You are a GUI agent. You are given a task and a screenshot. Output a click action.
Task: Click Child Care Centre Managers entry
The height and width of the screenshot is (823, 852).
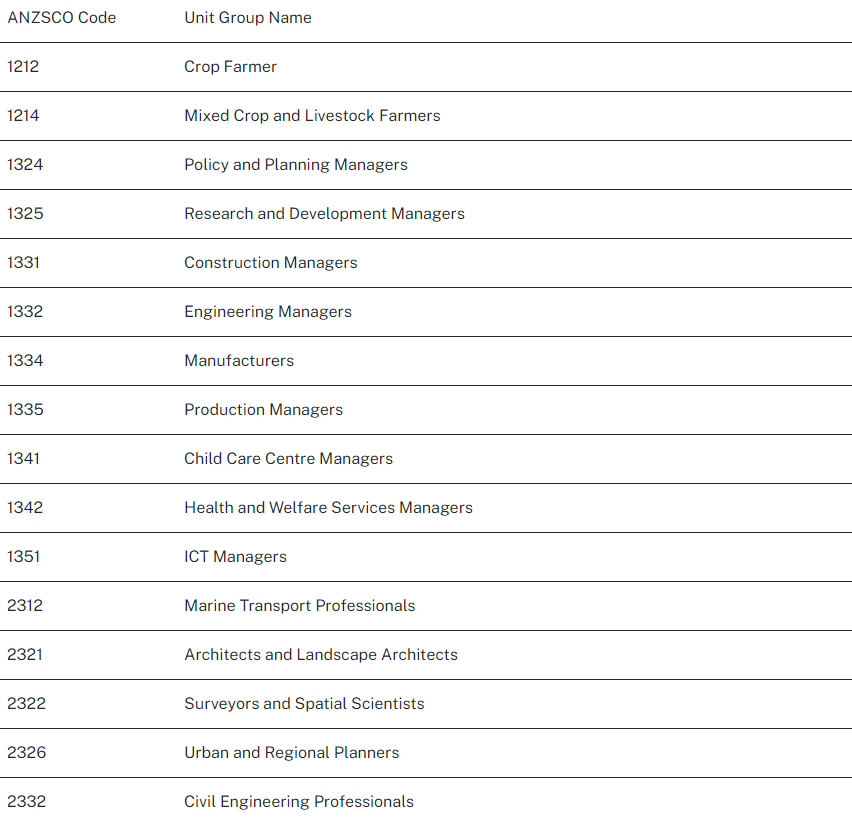pos(288,459)
